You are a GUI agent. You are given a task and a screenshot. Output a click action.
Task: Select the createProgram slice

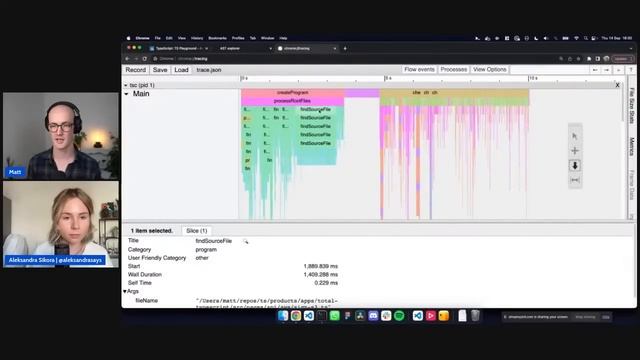[x=293, y=93]
